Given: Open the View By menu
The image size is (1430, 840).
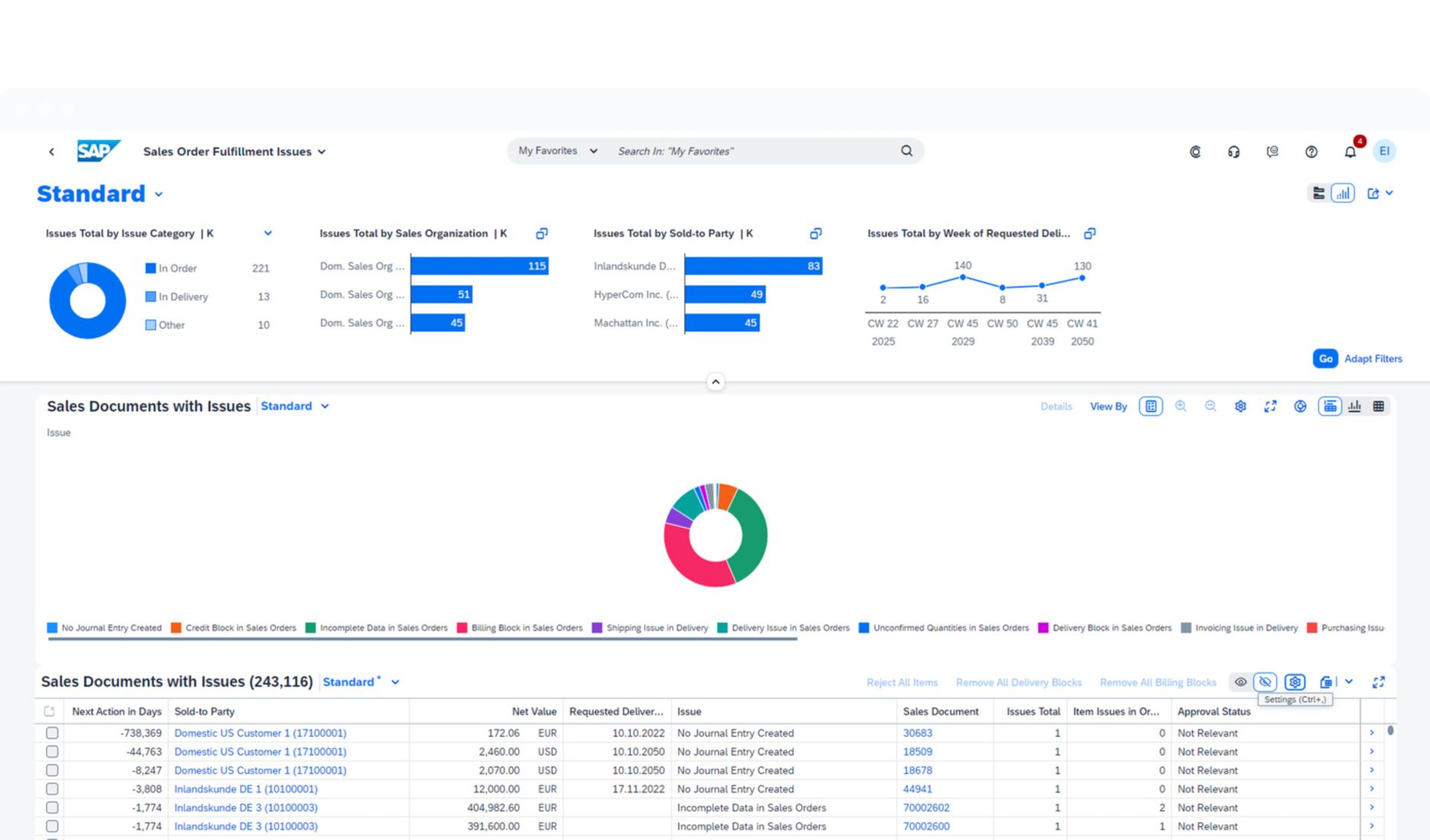Looking at the screenshot, I should 1108,406.
